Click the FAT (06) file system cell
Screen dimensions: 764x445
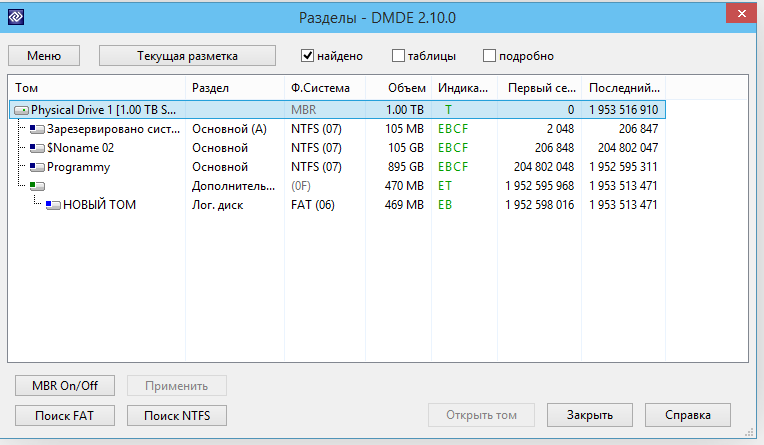pos(313,205)
